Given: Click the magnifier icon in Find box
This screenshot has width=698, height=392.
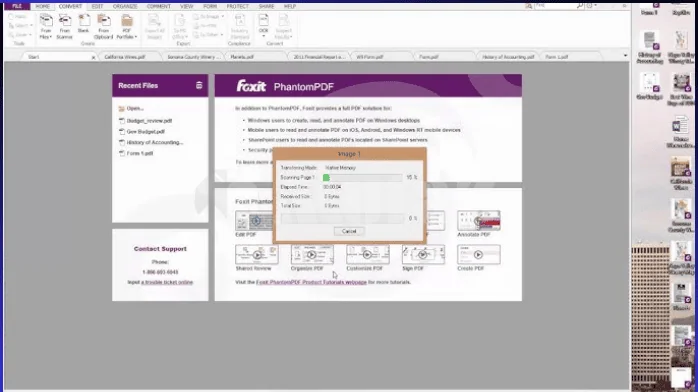Looking at the screenshot, I should (580, 6).
